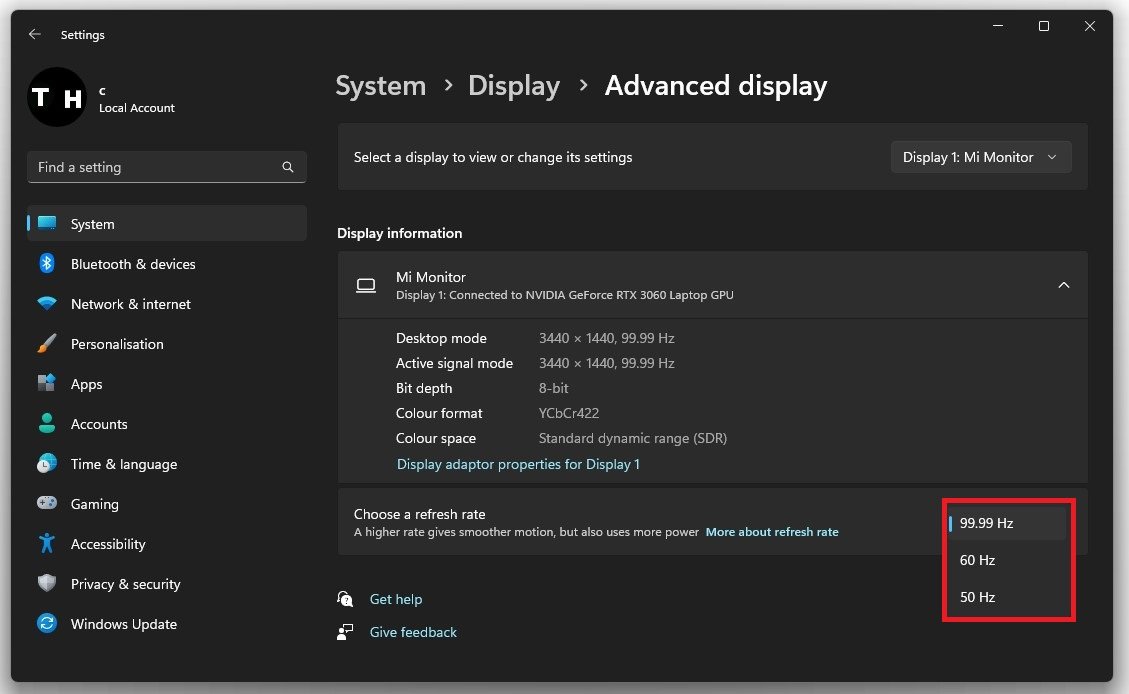Viewport: 1129px width, 694px height.
Task: Click the Windows Update sync icon
Action: click(47, 624)
